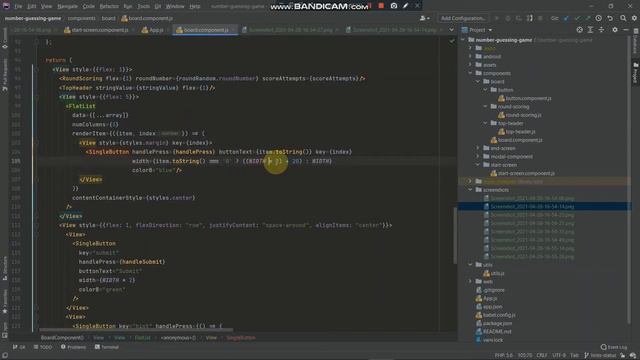Open the Problems tool window button
This screenshot has width=640, height=360.
pos(73,347)
